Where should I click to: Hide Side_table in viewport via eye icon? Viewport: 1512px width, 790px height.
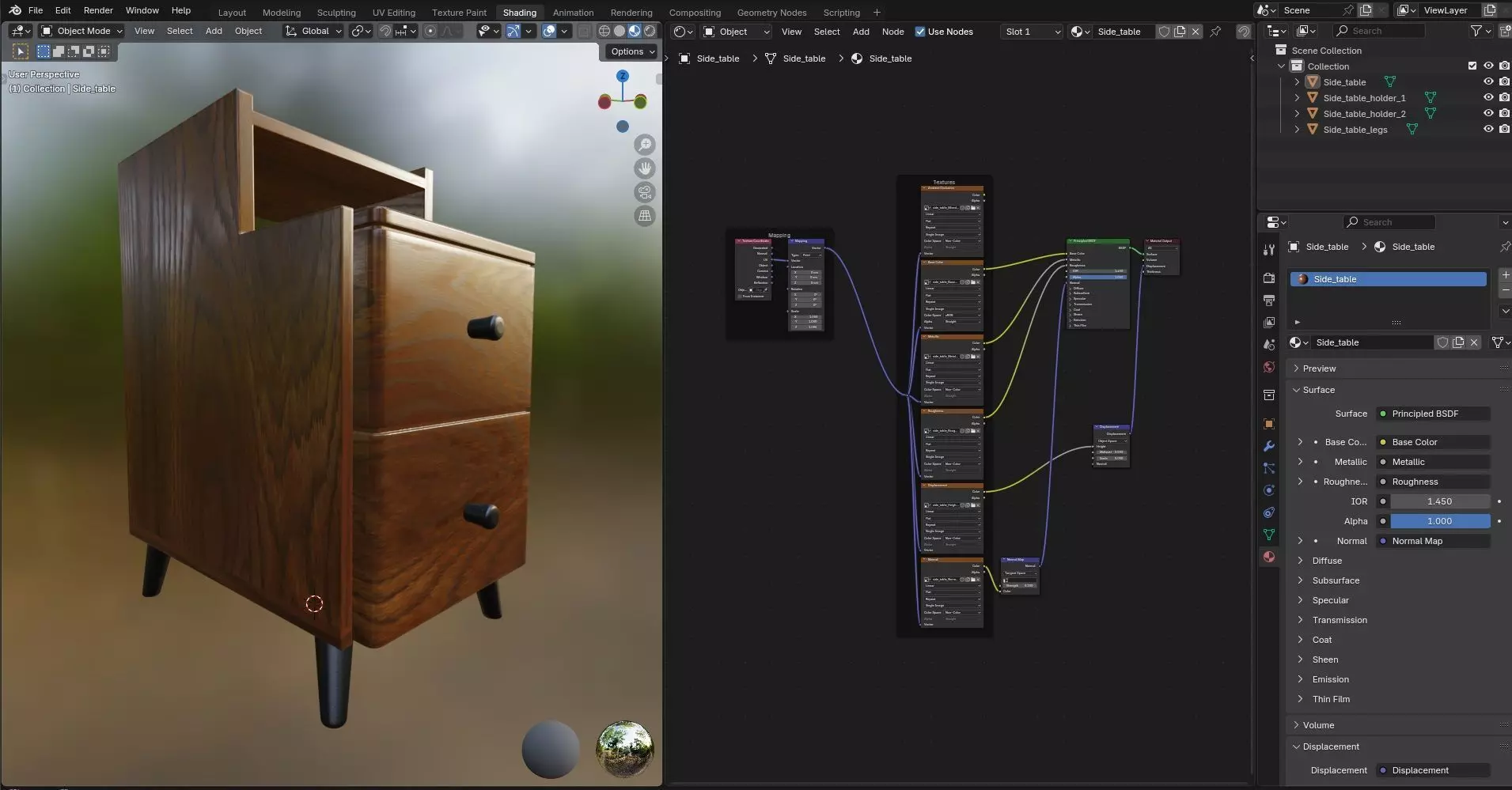pos(1487,81)
